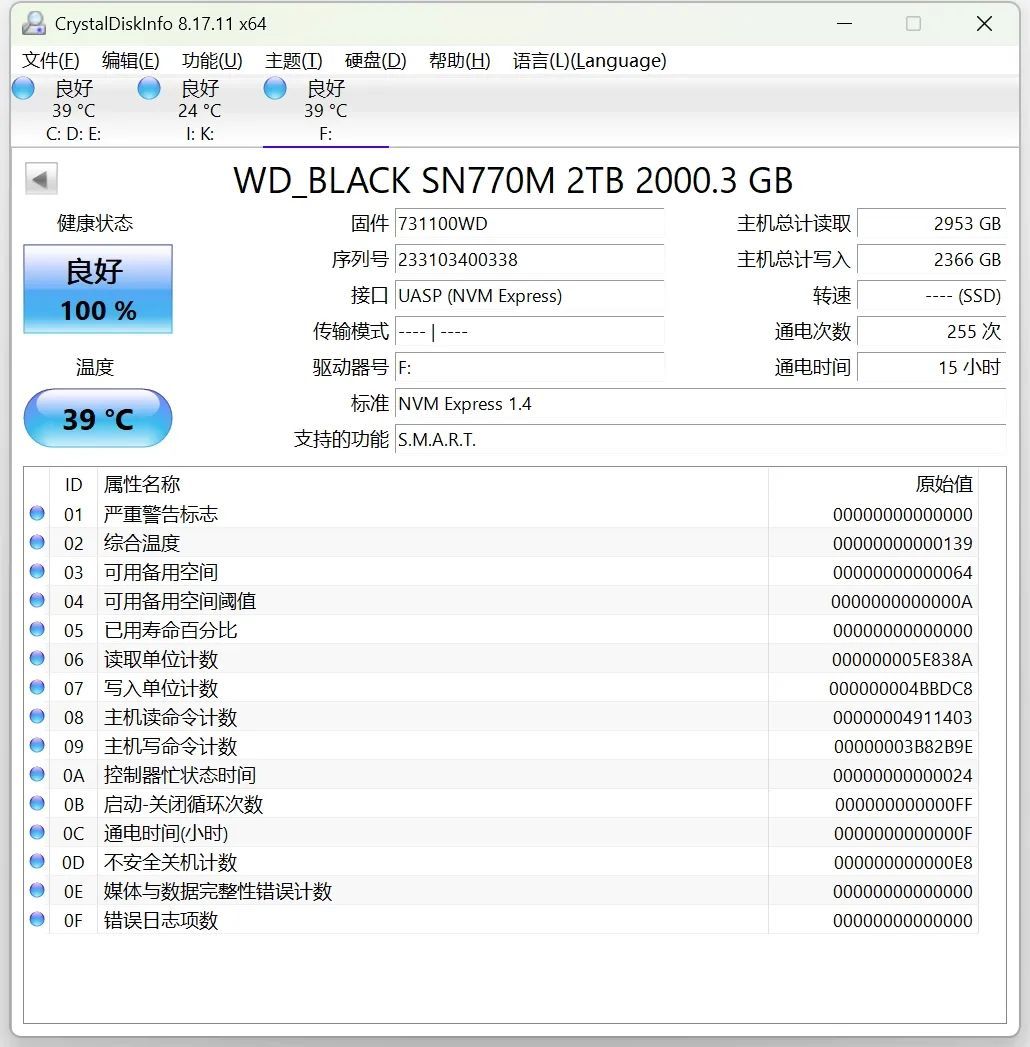Open the 硬盘(D) menu
Viewport: 1030px width, 1047px height.
(x=376, y=61)
